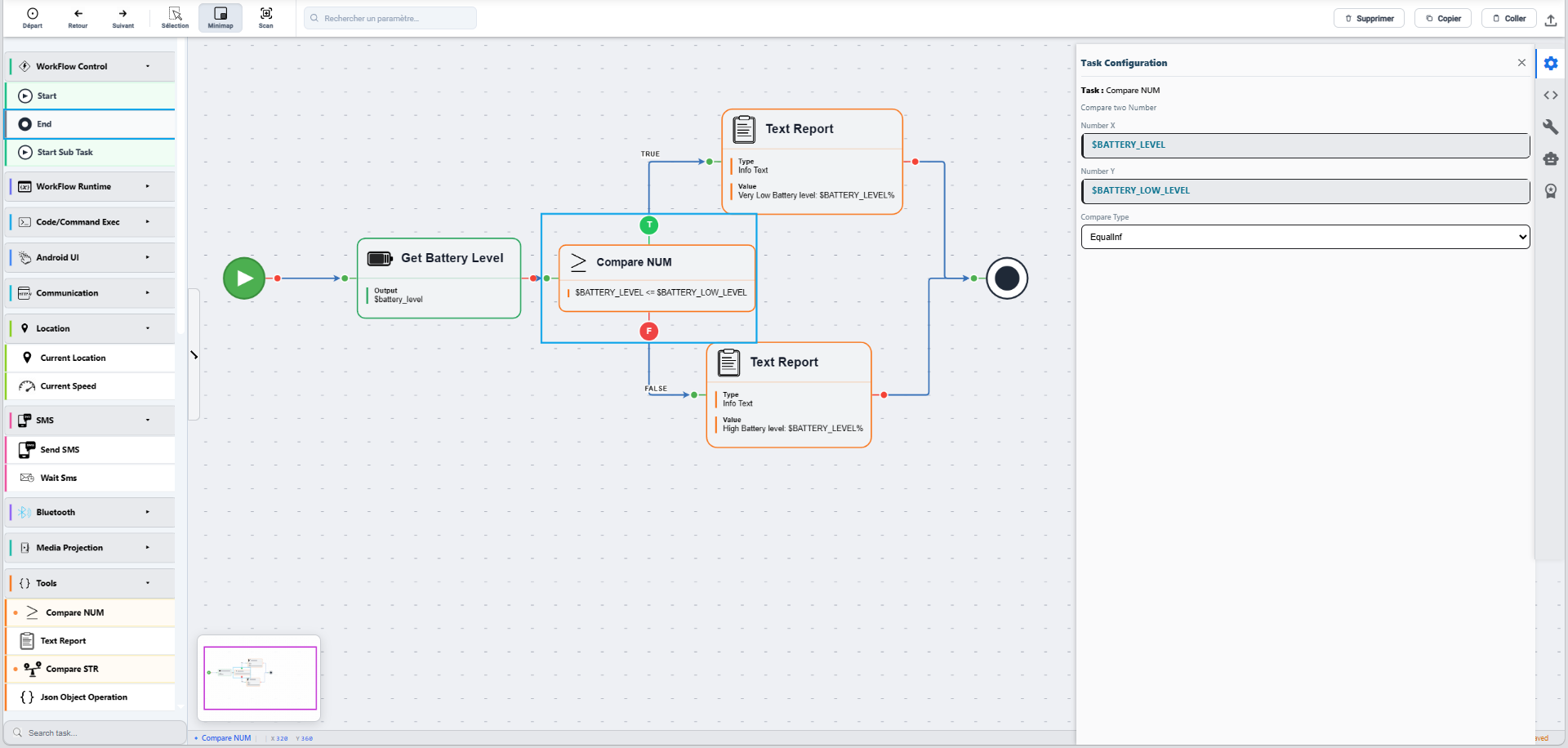1568x748 pixels.
Task: Select the End node on canvas
Action: point(1007,278)
